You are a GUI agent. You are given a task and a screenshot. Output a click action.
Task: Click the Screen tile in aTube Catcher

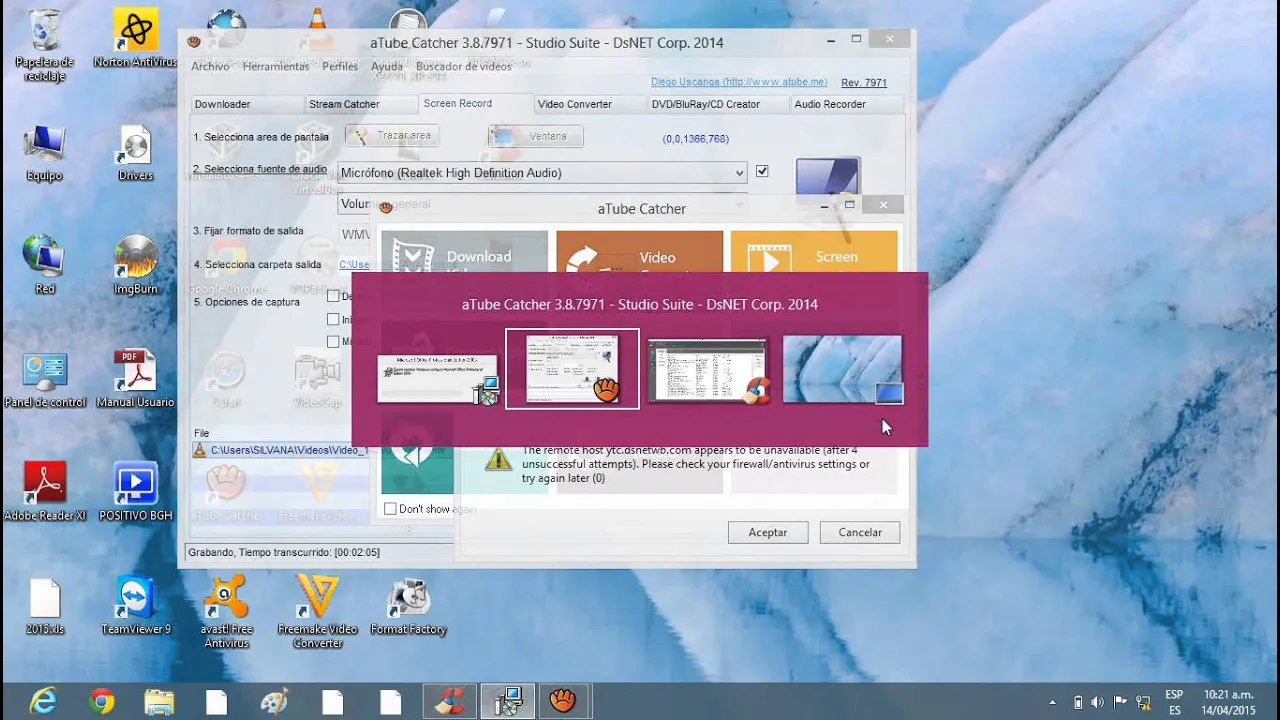point(813,253)
